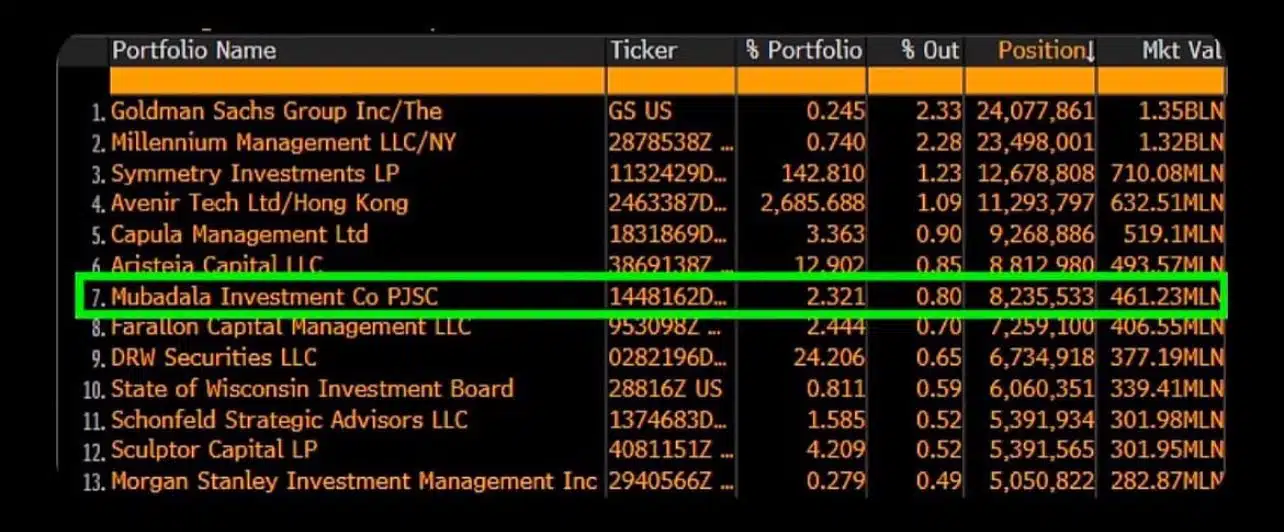Click the orange filter field under Portfolio Name
This screenshot has height=532, width=1284.
point(357,81)
